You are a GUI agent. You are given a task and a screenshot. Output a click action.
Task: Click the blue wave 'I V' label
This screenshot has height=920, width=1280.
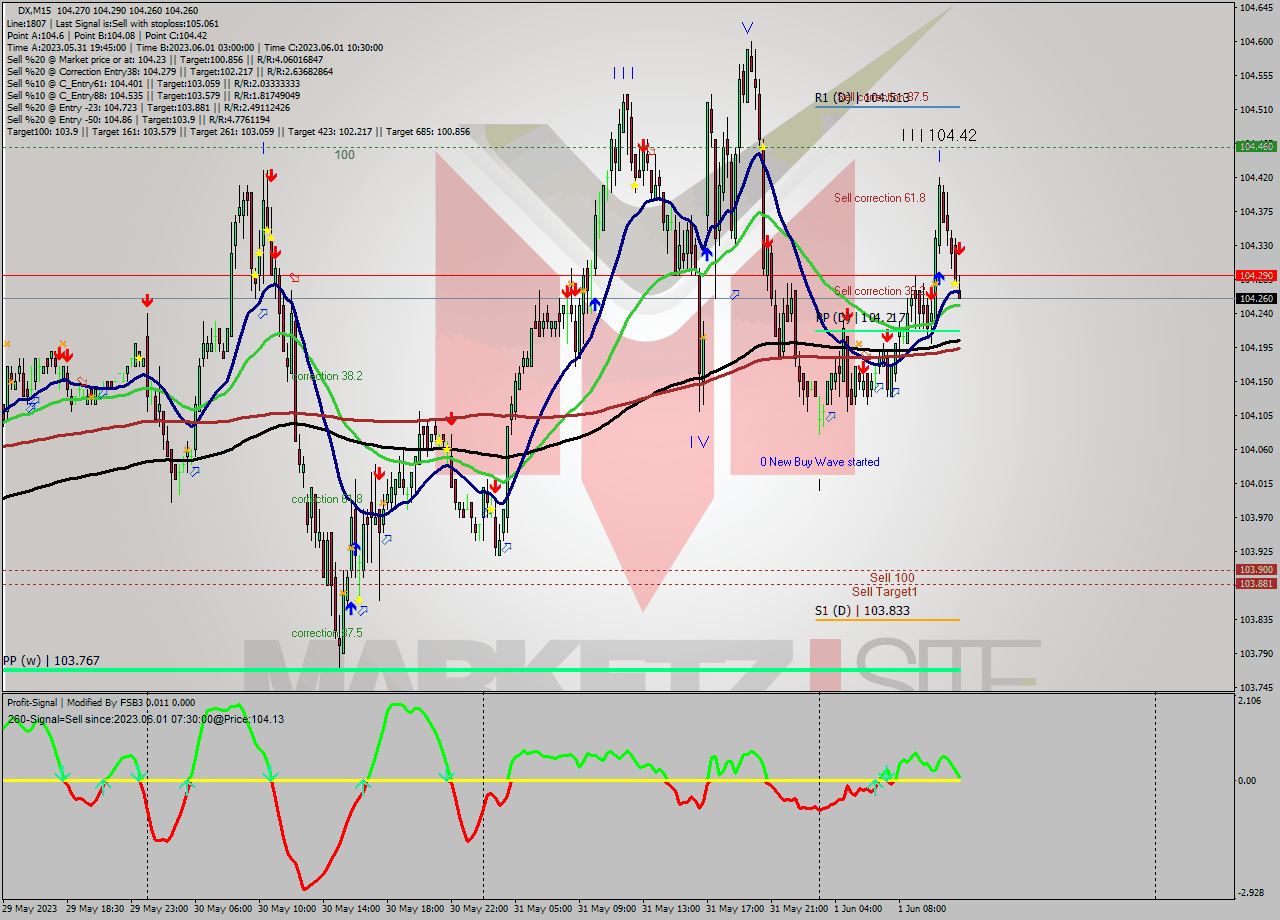(699, 441)
